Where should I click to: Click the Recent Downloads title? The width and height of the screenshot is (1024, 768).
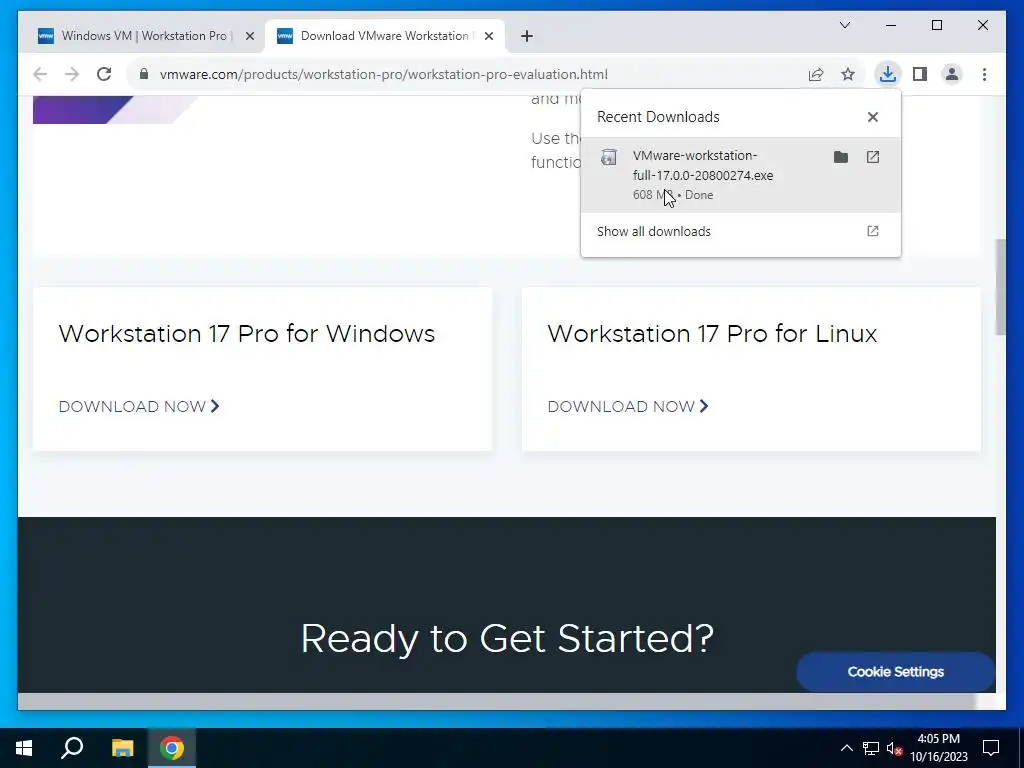coord(658,117)
